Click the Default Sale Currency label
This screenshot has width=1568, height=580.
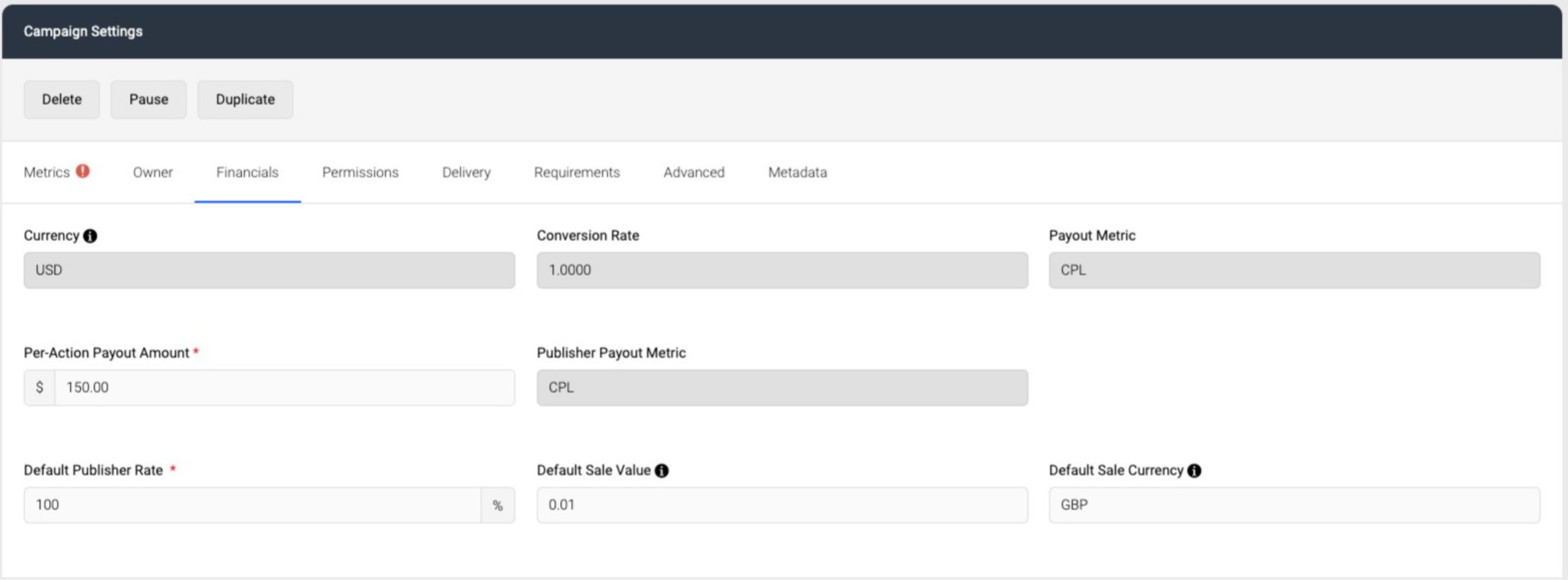(x=1116, y=471)
